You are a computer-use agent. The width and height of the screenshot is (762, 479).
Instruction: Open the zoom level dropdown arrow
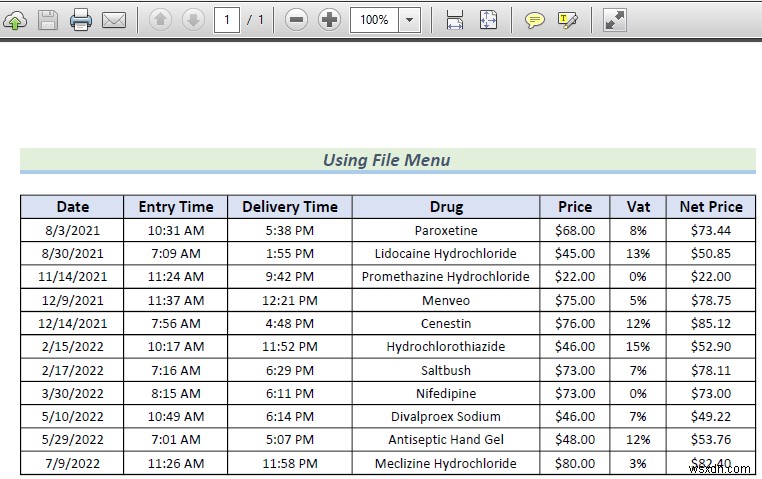coord(409,20)
